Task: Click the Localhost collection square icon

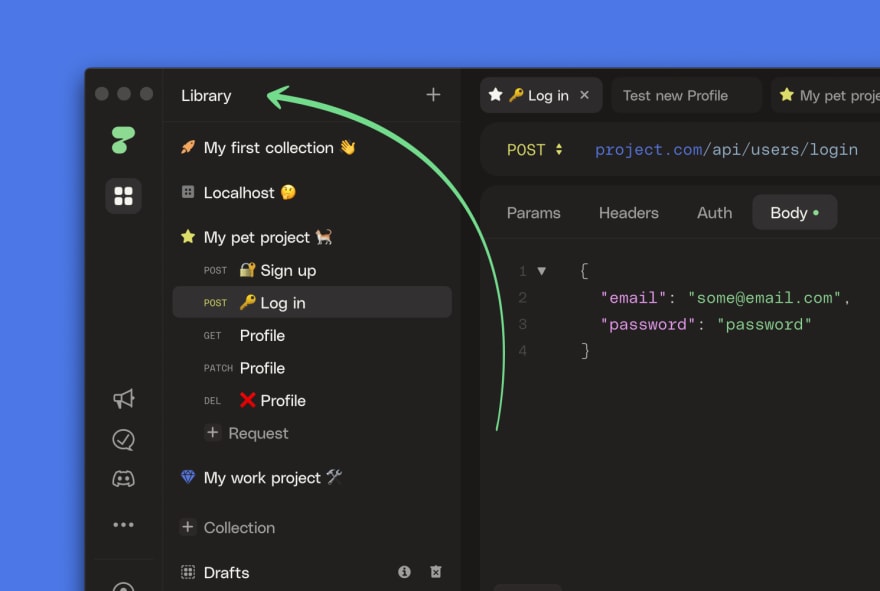Action: click(x=188, y=192)
